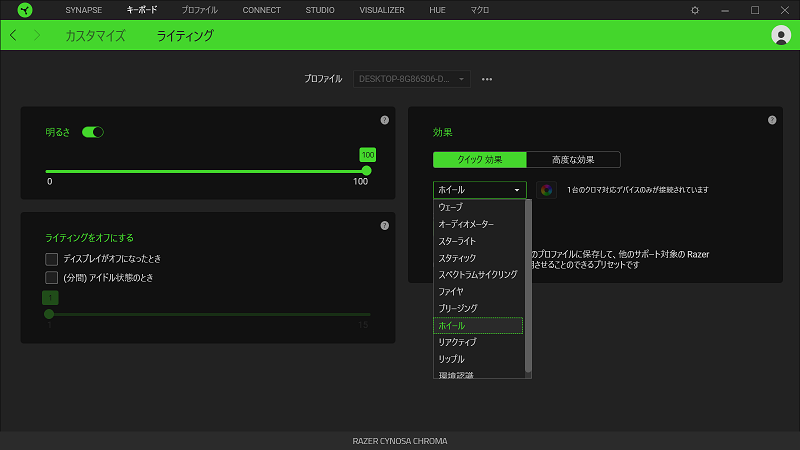Open the HUE tab
Viewport: 800px width, 450px height.
437,10
